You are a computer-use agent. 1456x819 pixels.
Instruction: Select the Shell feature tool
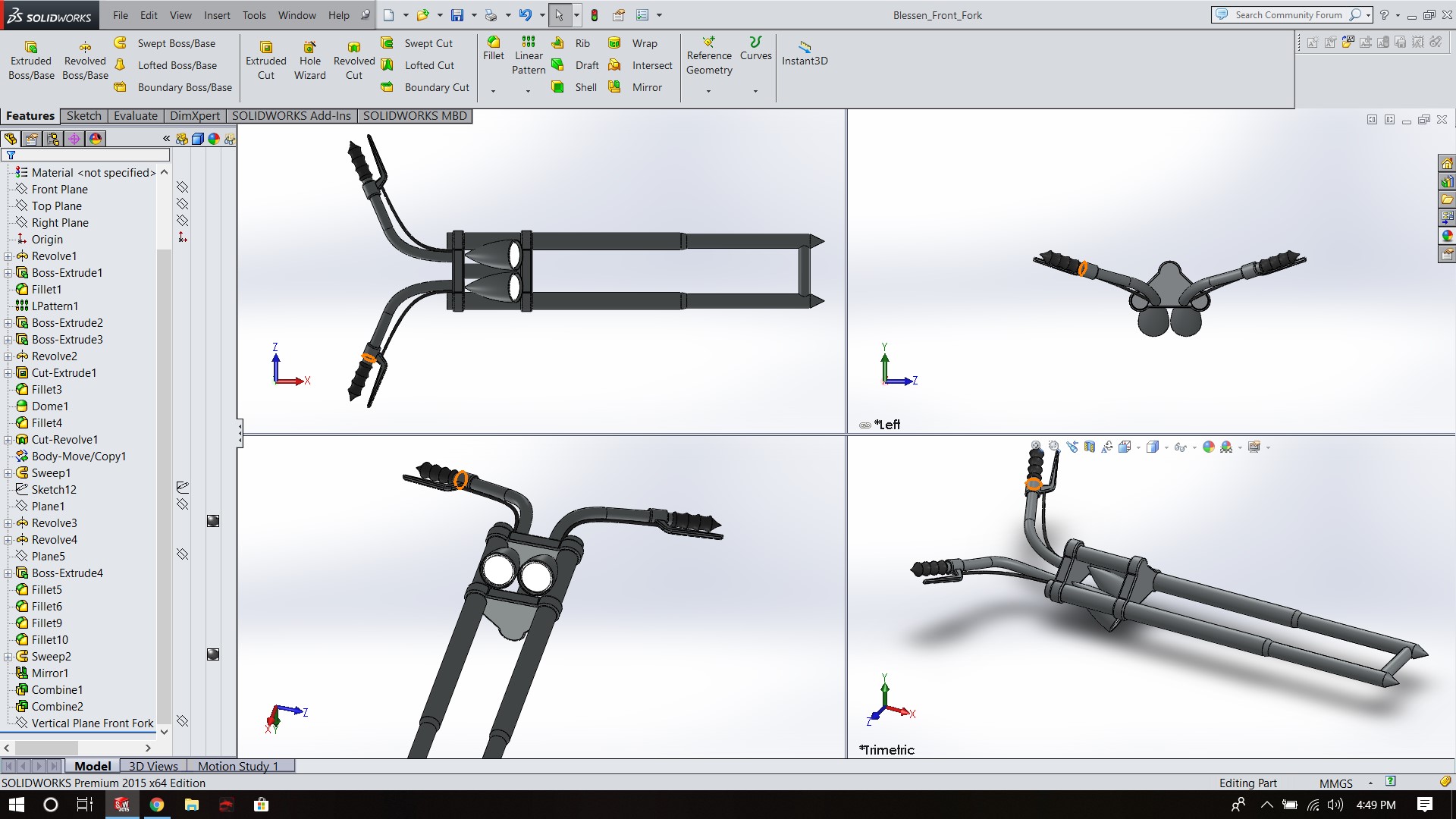(576, 87)
